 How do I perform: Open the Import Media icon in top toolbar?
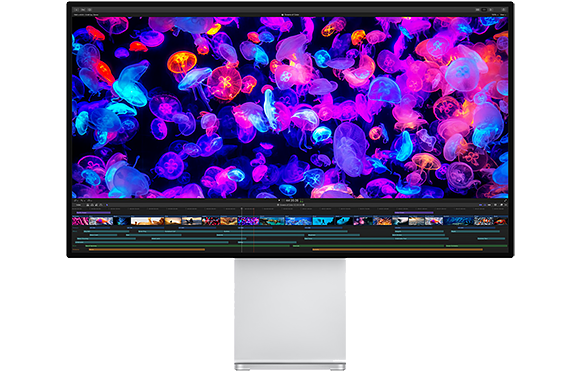tap(77, 10)
